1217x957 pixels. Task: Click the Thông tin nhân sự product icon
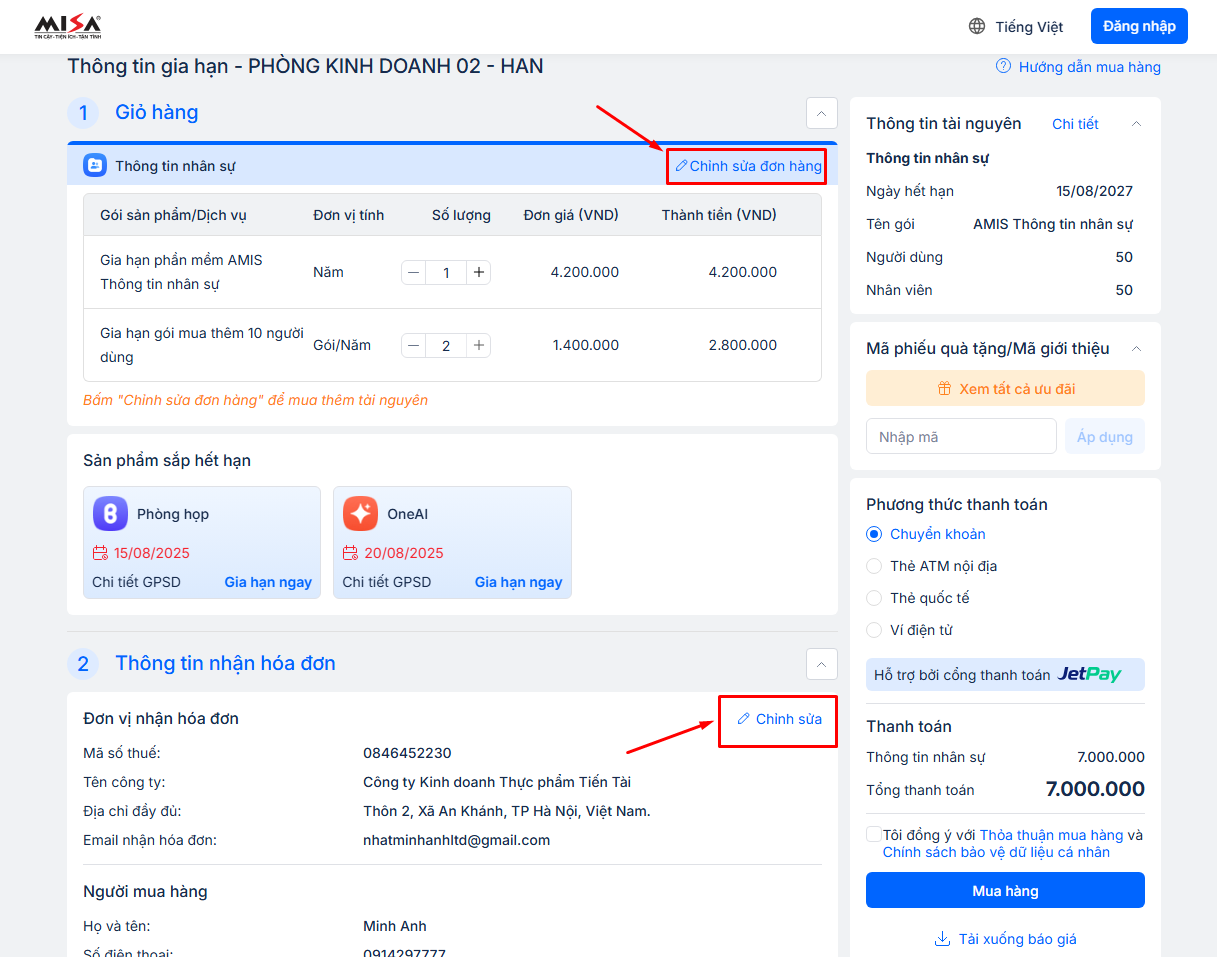click(94, 166)
